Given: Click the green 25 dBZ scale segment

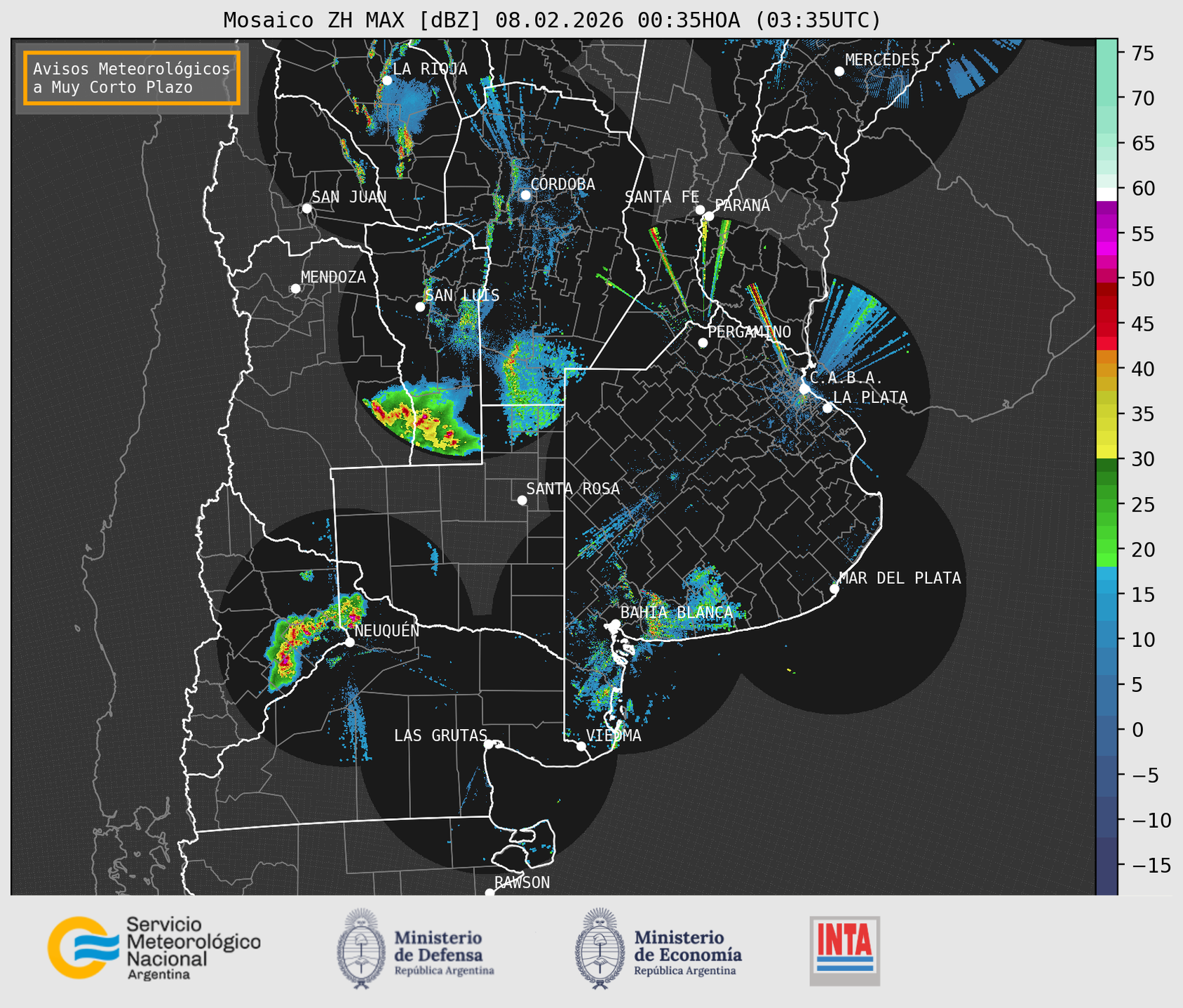Looking at the screenshot, I should click(1107, 503).
